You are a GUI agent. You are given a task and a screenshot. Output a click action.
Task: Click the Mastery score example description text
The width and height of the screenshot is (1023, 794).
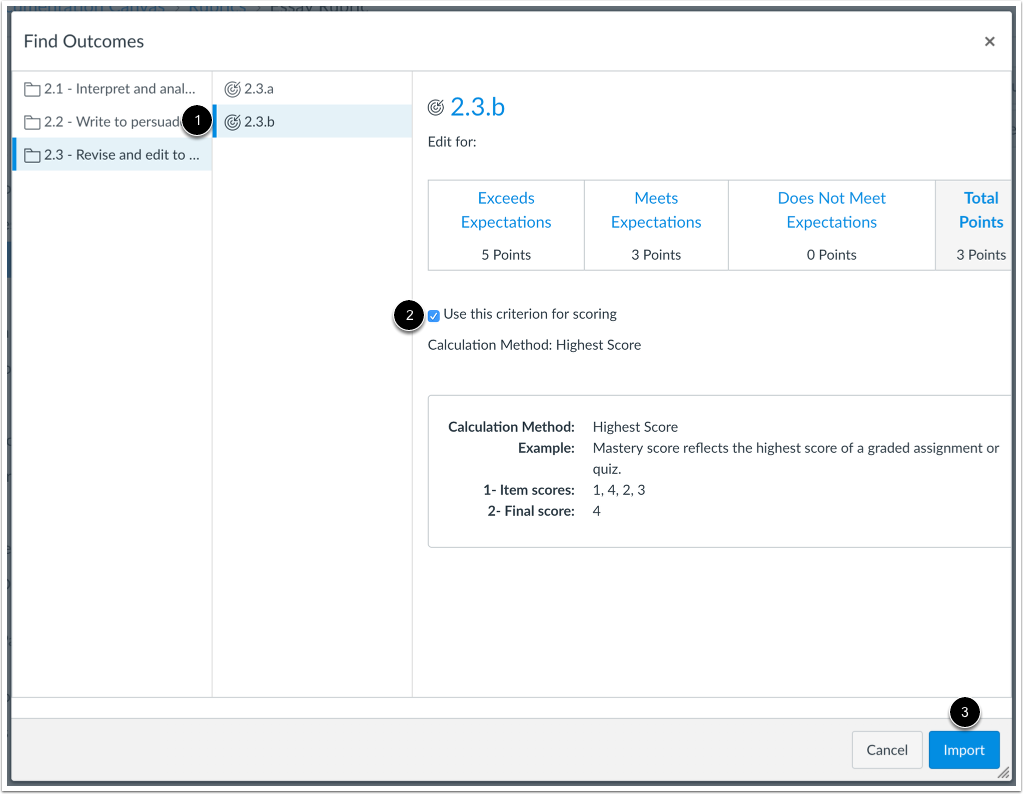coord(796,459)
